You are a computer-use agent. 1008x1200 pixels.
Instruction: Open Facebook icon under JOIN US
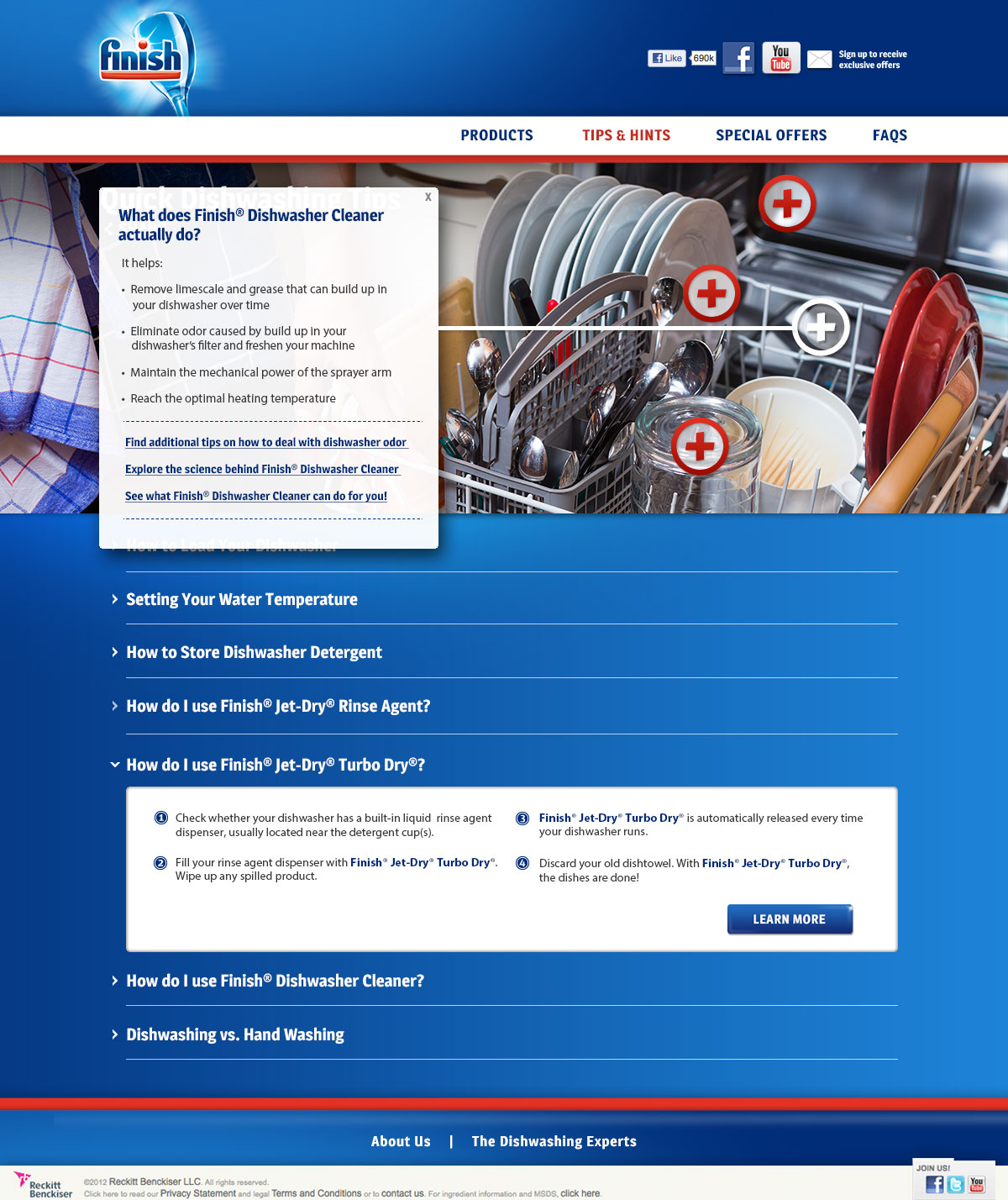[x=934, y=1184]
